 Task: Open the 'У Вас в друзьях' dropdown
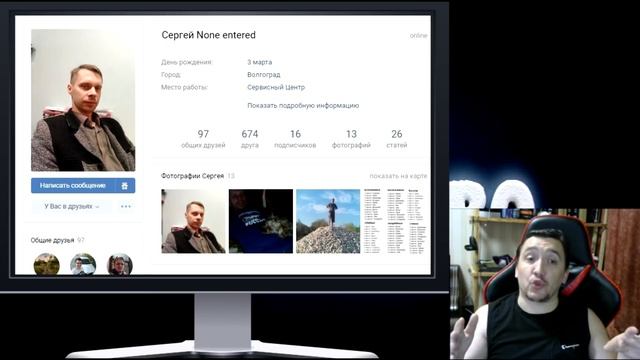coord(72,207)
